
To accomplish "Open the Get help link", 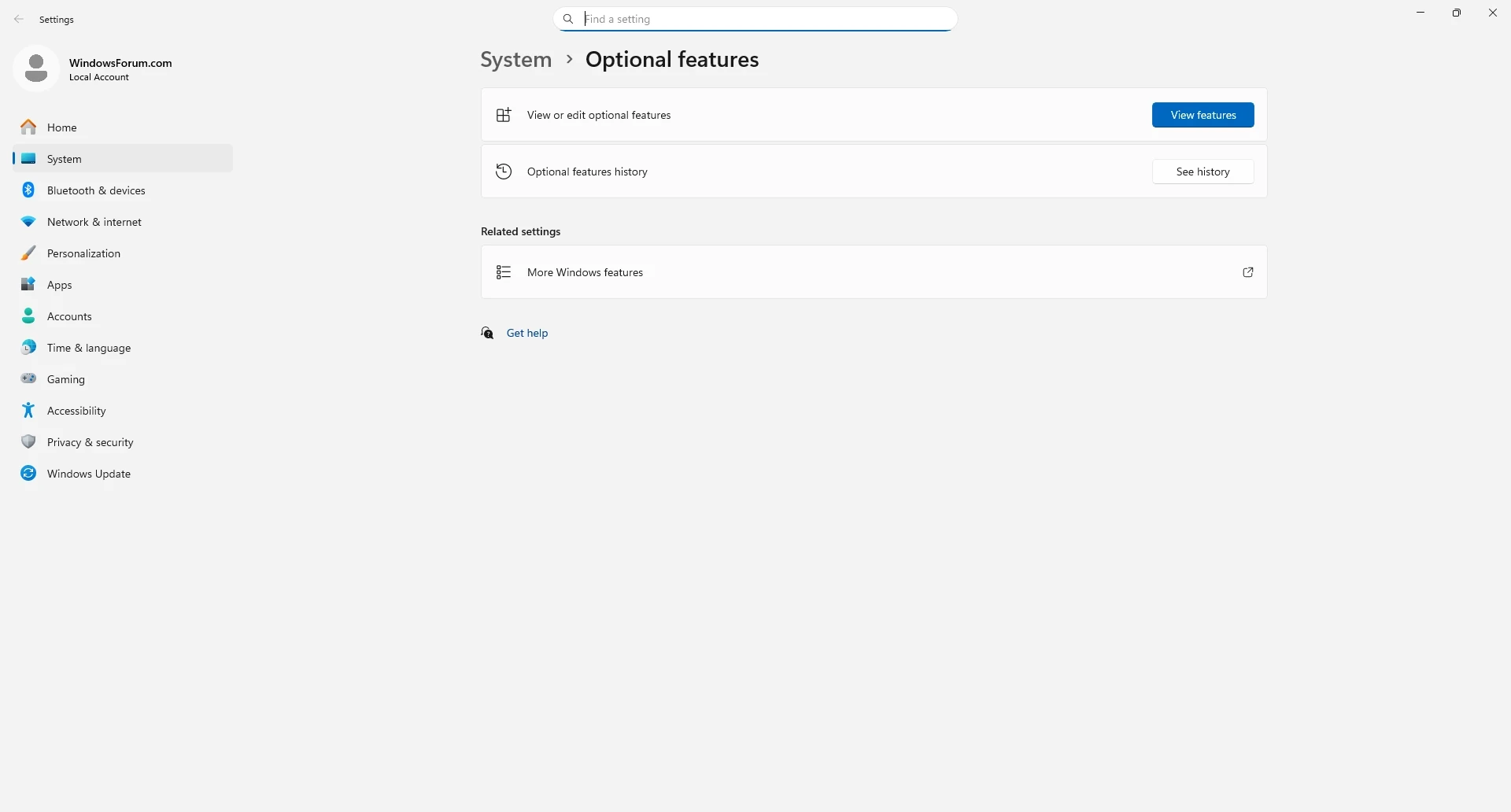I will coord(527,333).
